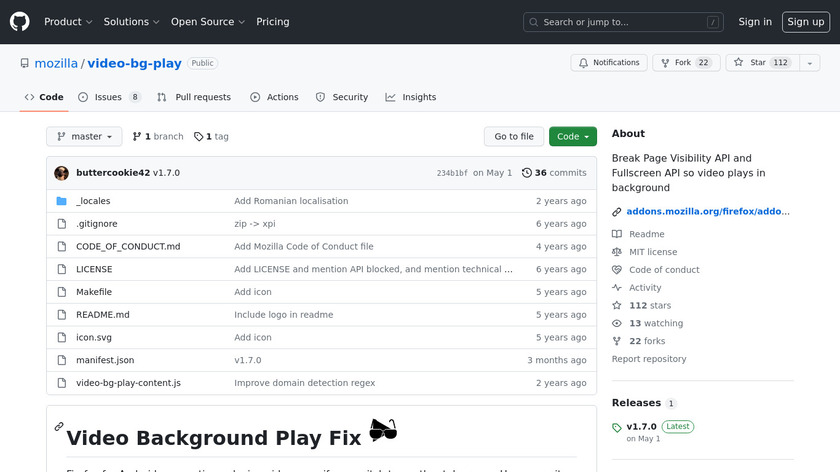Click the heading anchor link icon

59,427
